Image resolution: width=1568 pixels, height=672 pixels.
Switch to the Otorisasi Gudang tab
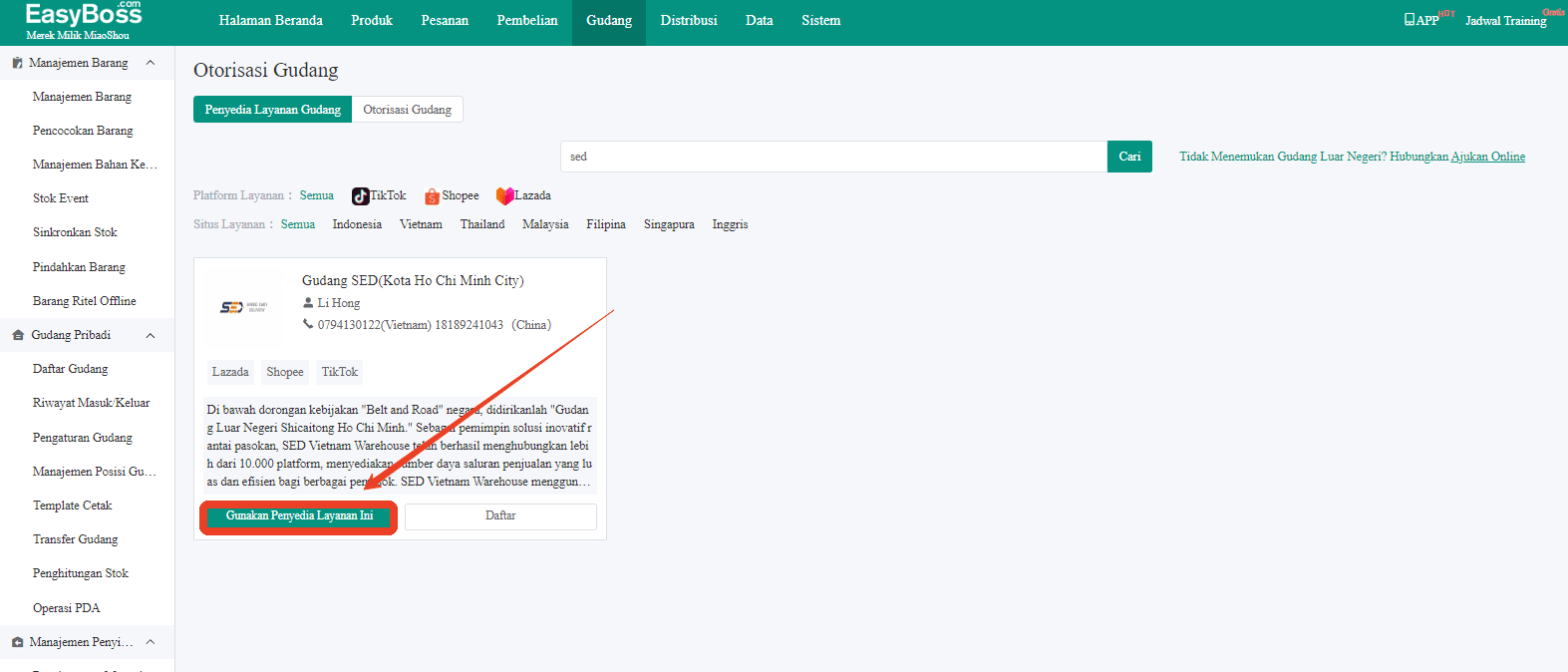pos(408,110)
